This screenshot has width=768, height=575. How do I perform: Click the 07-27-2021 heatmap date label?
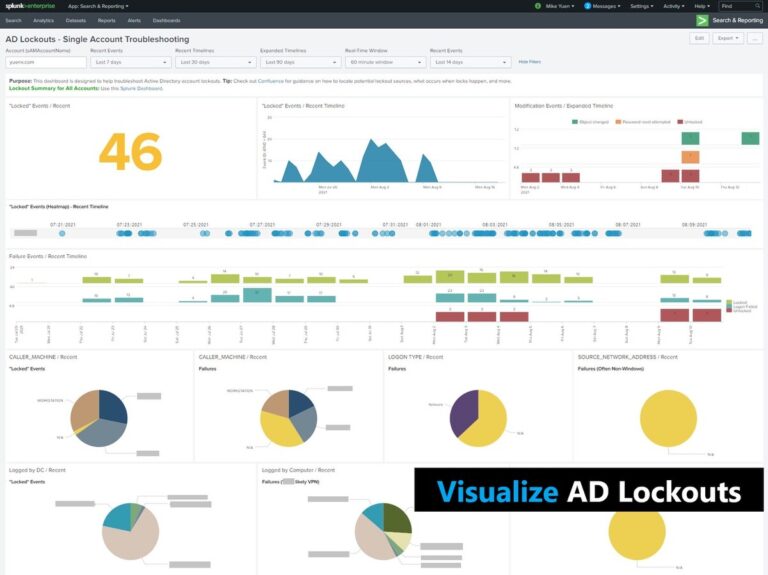point(262,224)
